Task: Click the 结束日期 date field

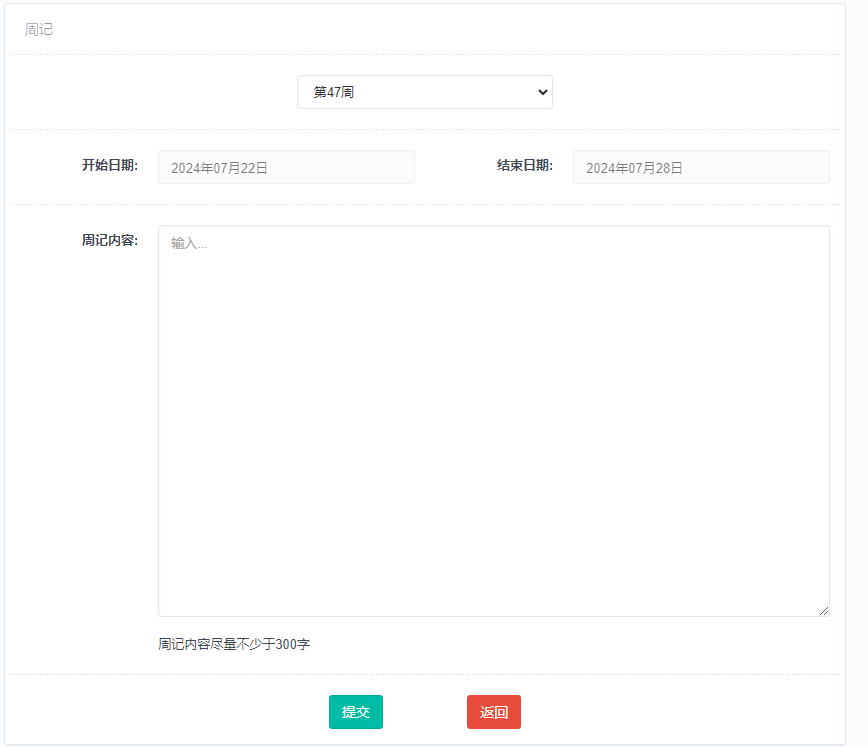Action: pos(700,168)
